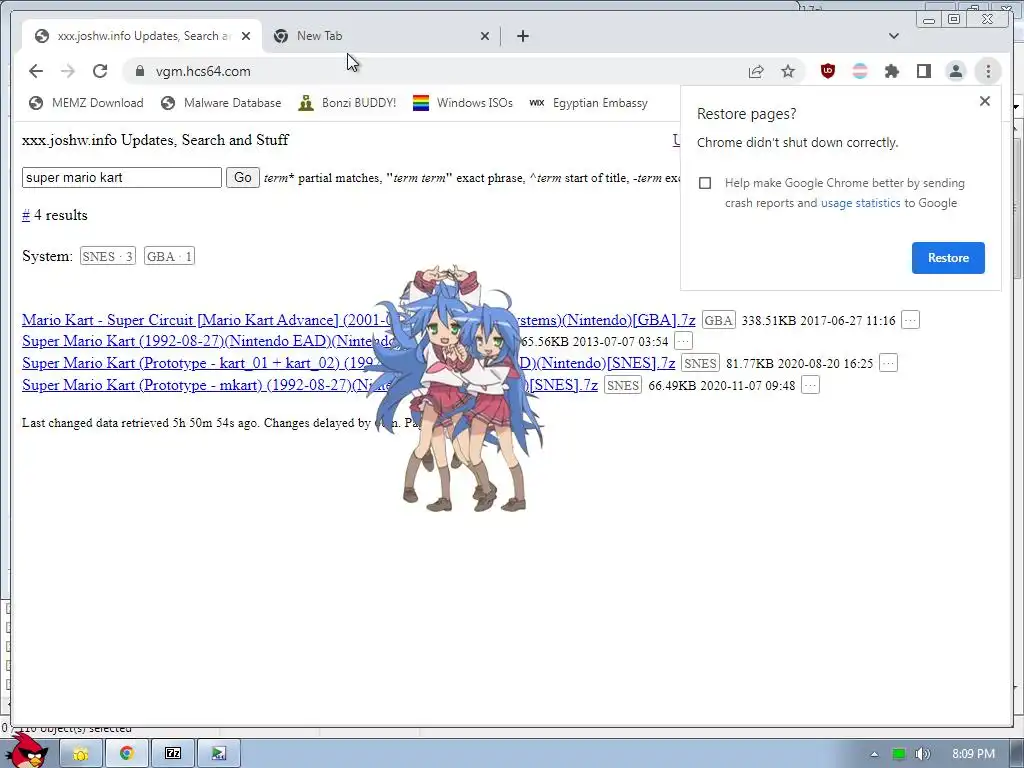Image resolution: width=1024 pixels, height=768 pixels.
Task: Tick the send crash reports checkbox
Action: tap(705, 183)
